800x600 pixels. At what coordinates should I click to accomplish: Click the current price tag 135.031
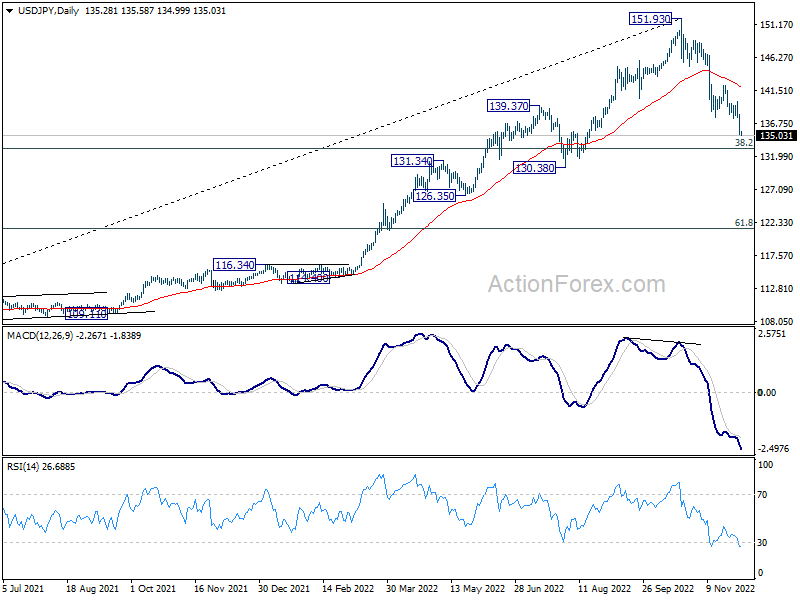776,136
